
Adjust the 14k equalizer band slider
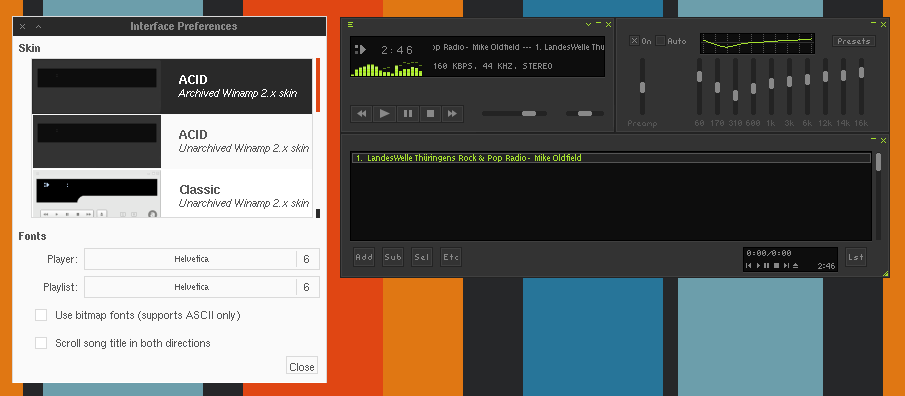pyautogui.click(x=843, y=87)
